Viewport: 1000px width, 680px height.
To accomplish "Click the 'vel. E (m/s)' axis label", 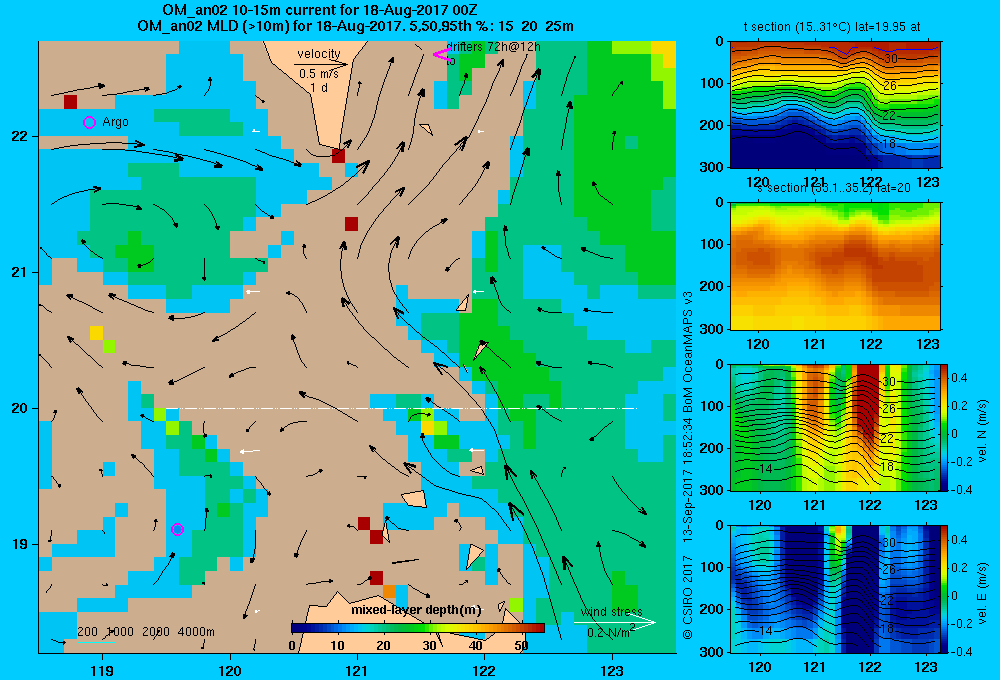I will 982,592.
